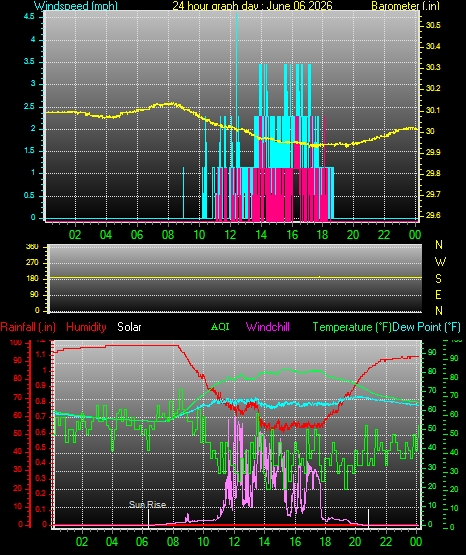
Task: Click the 100 humidity scale value
Action: click(16, 342)
